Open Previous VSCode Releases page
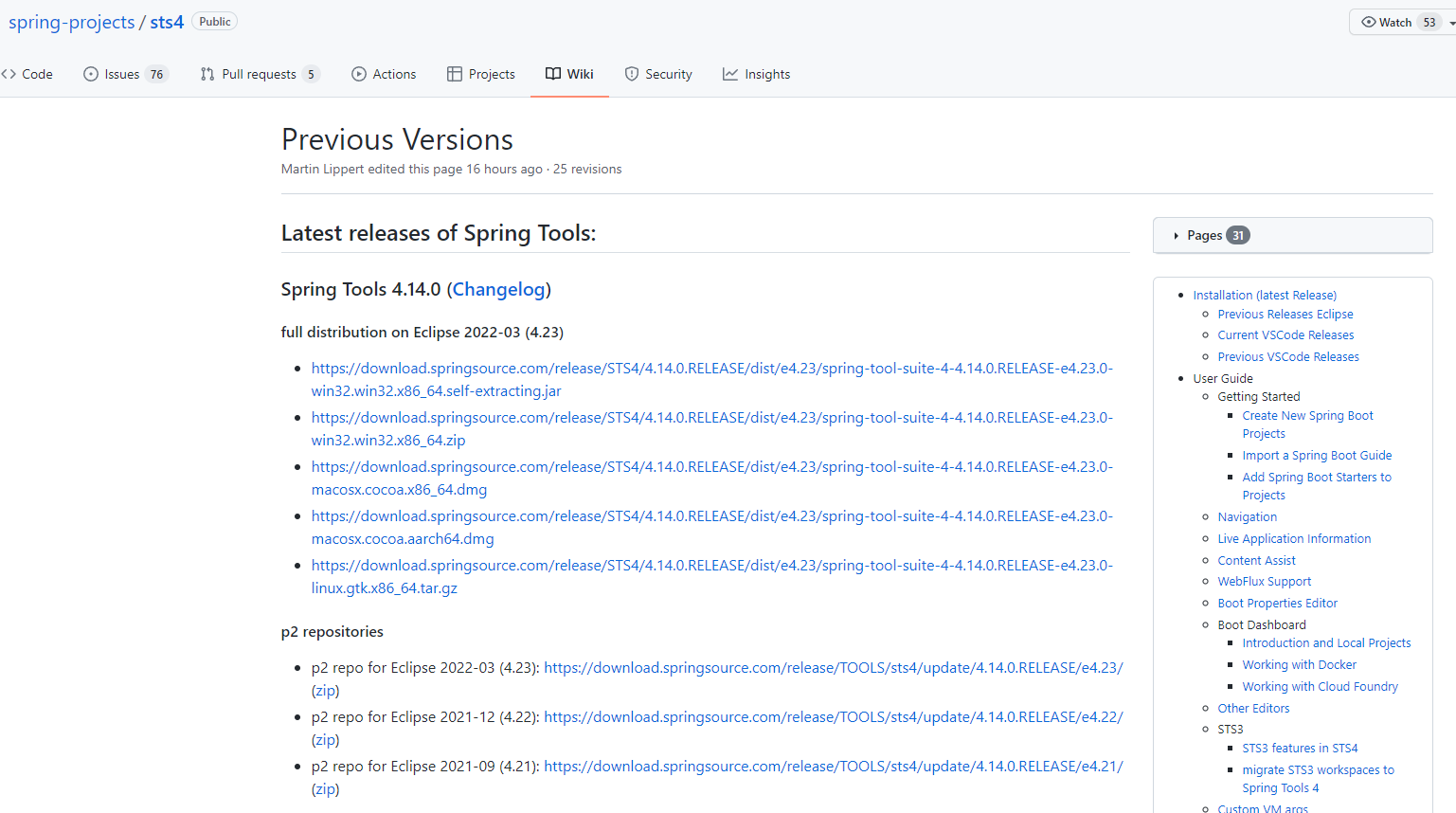1456x813 pixels. (x=1288, y=357)
